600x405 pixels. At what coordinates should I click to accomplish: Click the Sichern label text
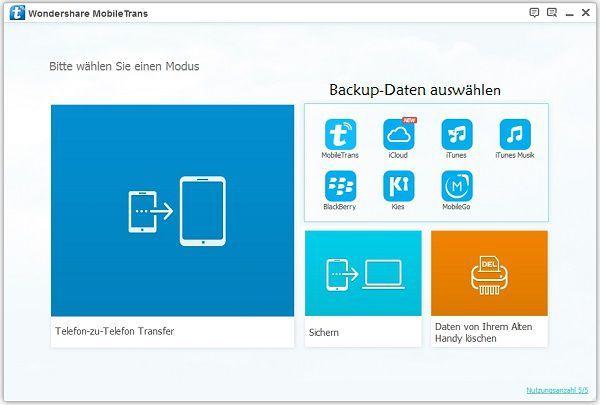324,332
